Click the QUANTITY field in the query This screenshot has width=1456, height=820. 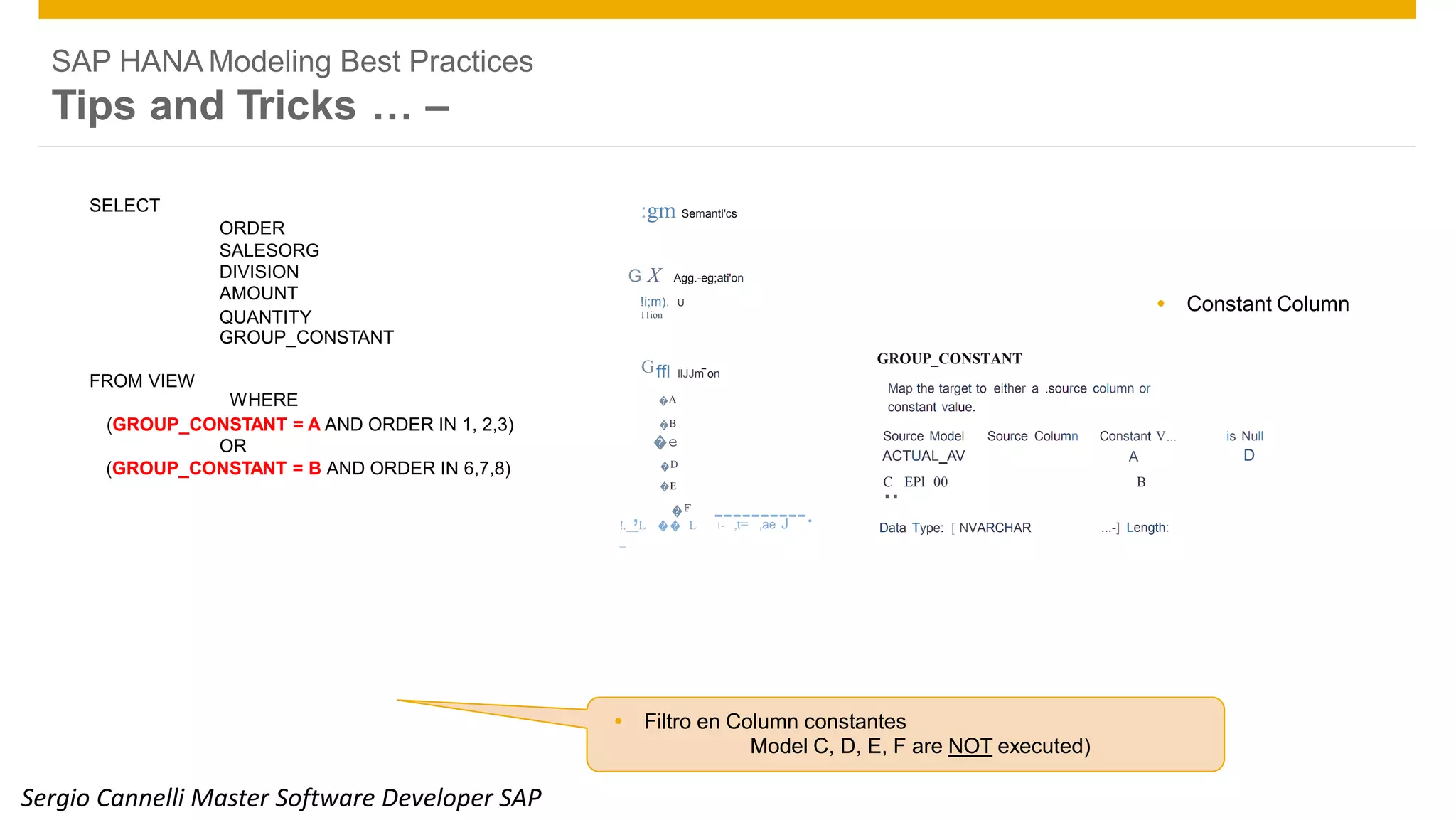click(265, 317)
